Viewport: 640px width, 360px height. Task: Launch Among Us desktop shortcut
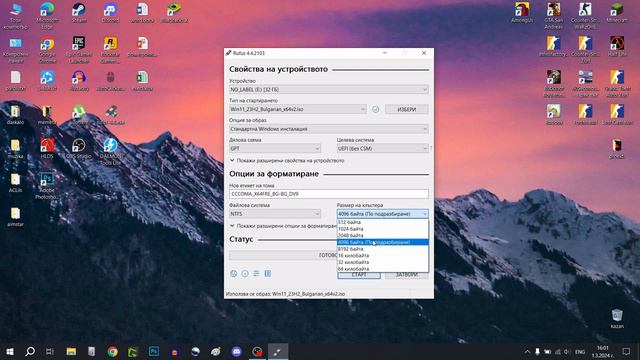[522, 13]
